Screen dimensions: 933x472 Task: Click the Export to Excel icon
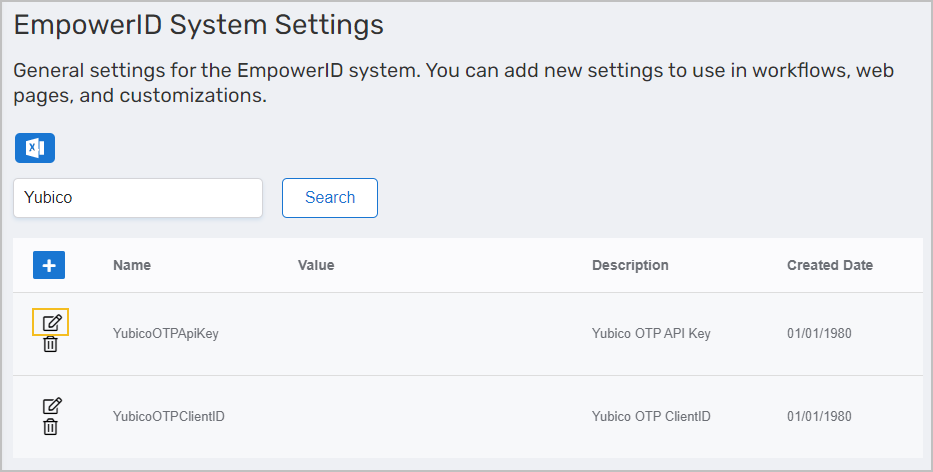click(35, 148)
